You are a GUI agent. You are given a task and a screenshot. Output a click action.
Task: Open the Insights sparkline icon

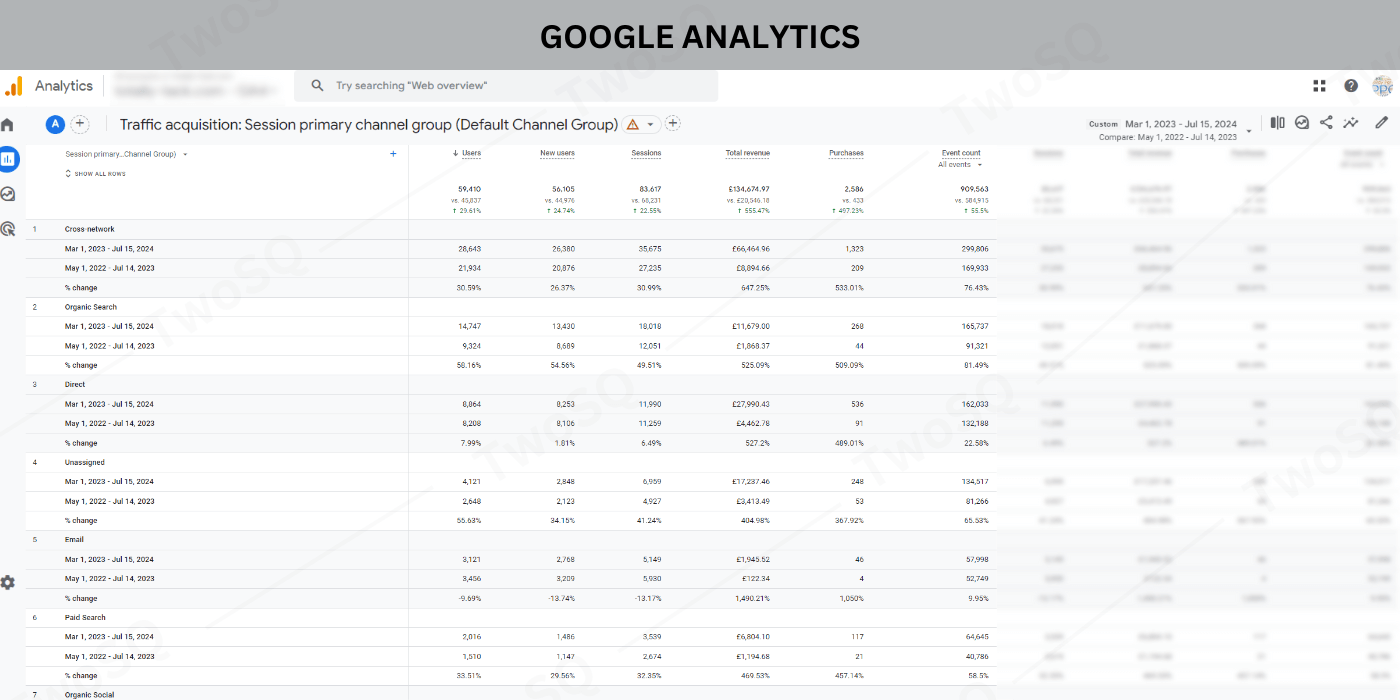pos(1351,123)
